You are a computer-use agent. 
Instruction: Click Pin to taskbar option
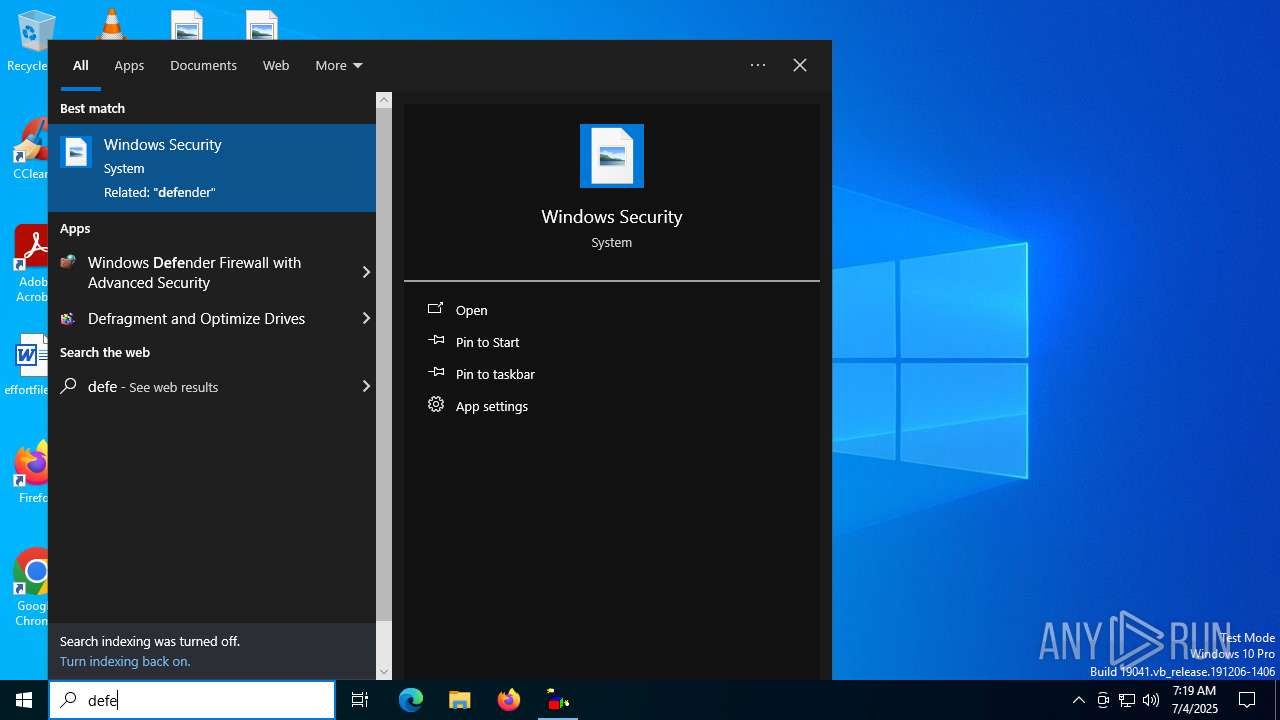(x=495, y=374)
